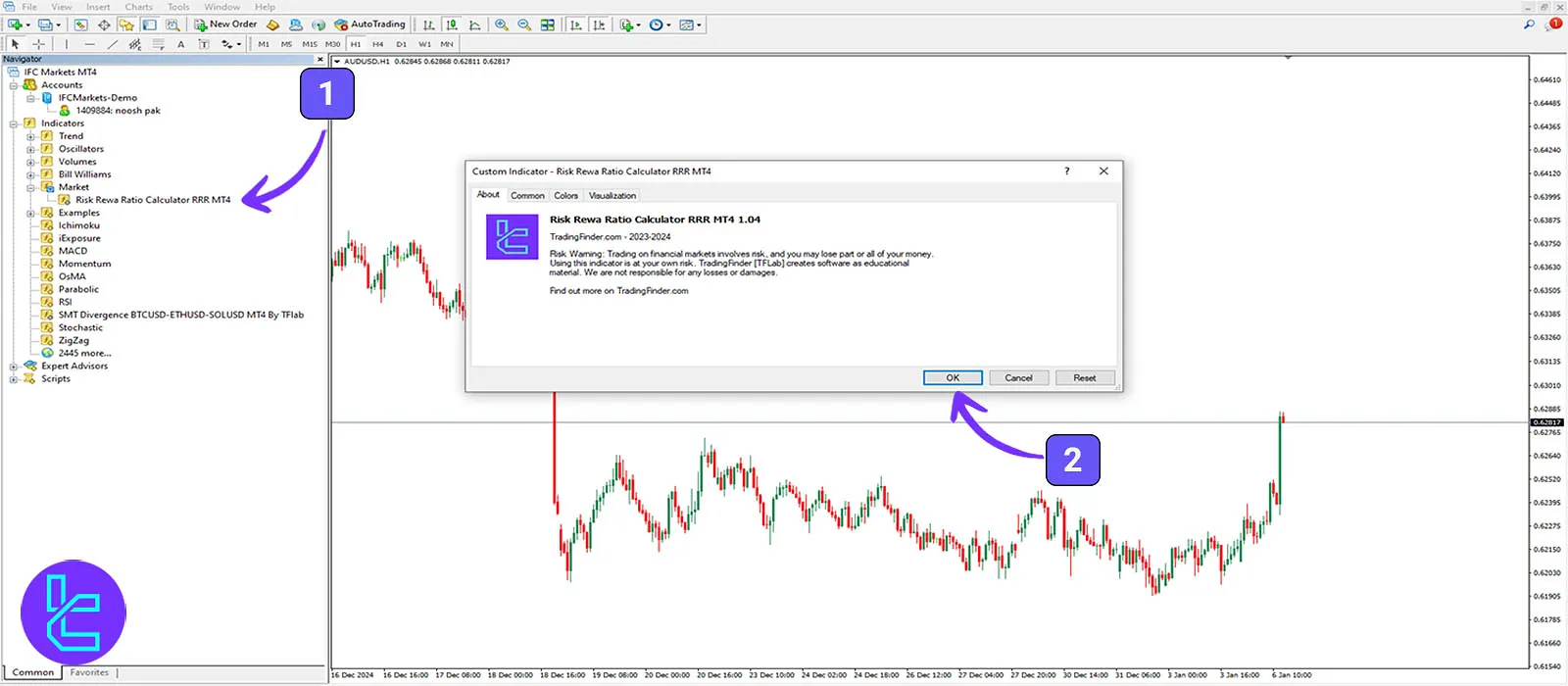This screenshot has width=1568, height=686.
Task: Select Risk Rewa Ratio Calculator indicator
Action: point(153,200)
